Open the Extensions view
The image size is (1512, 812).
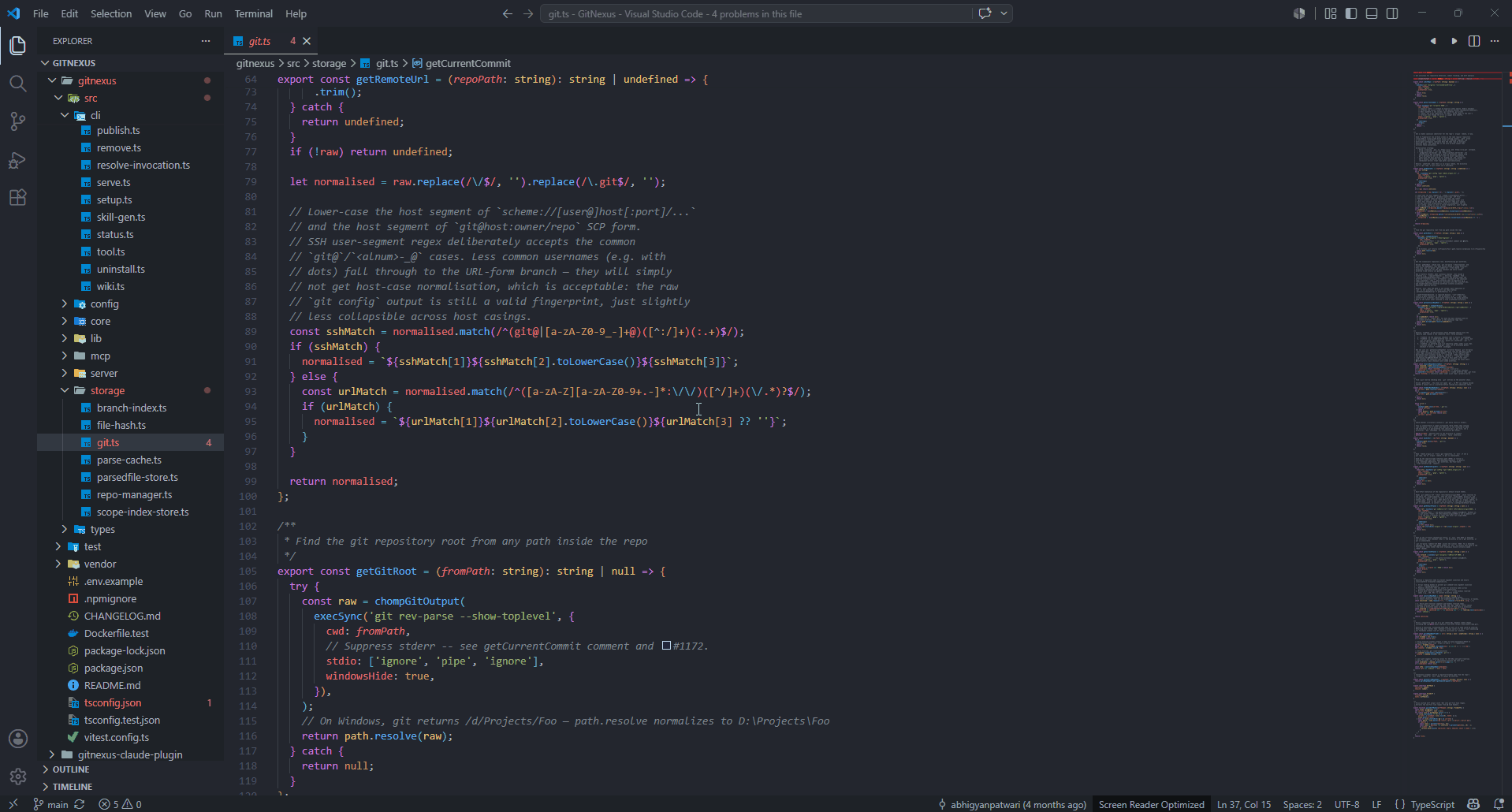tap(17, 198)
